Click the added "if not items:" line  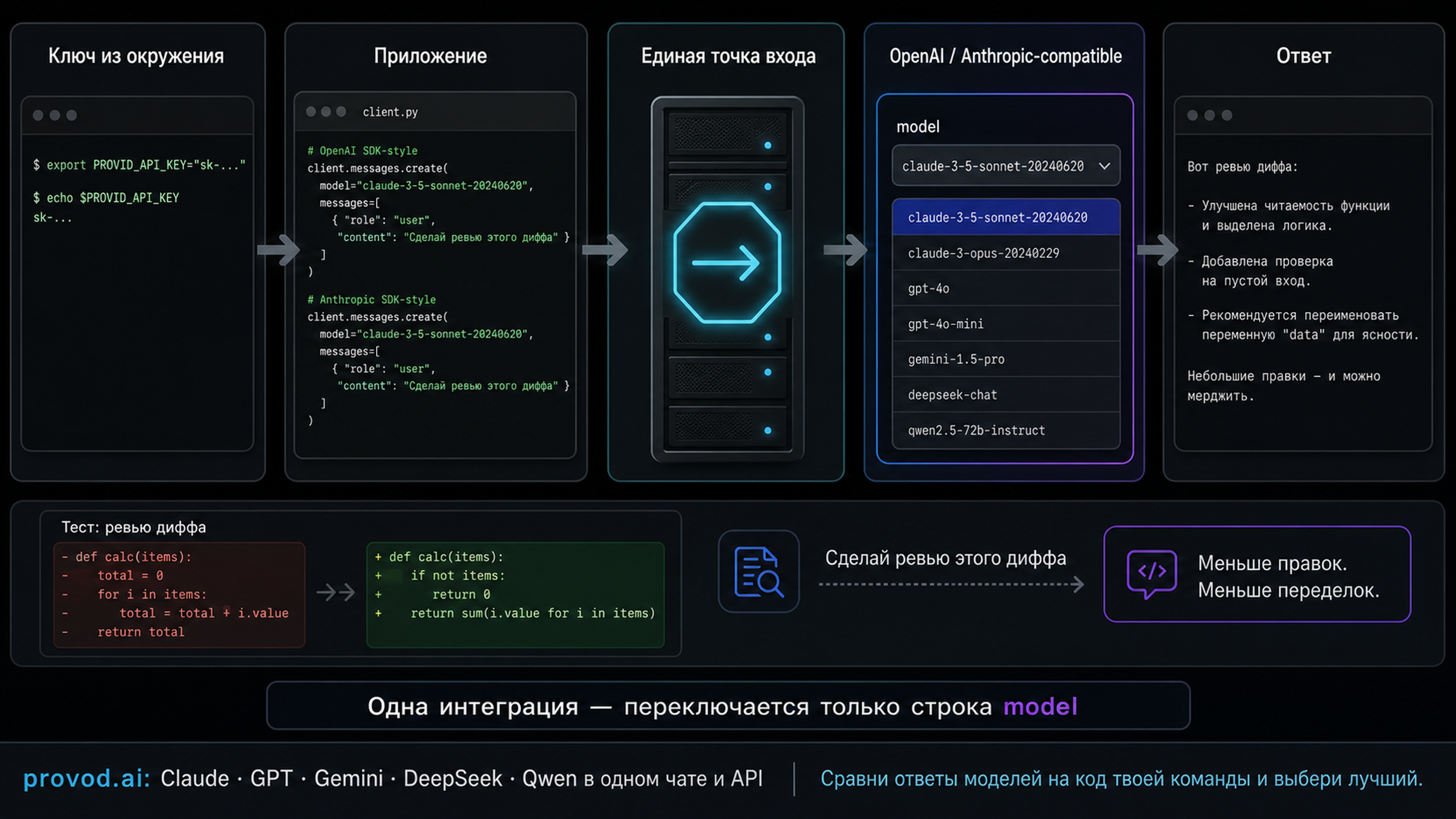pos(440,576)
